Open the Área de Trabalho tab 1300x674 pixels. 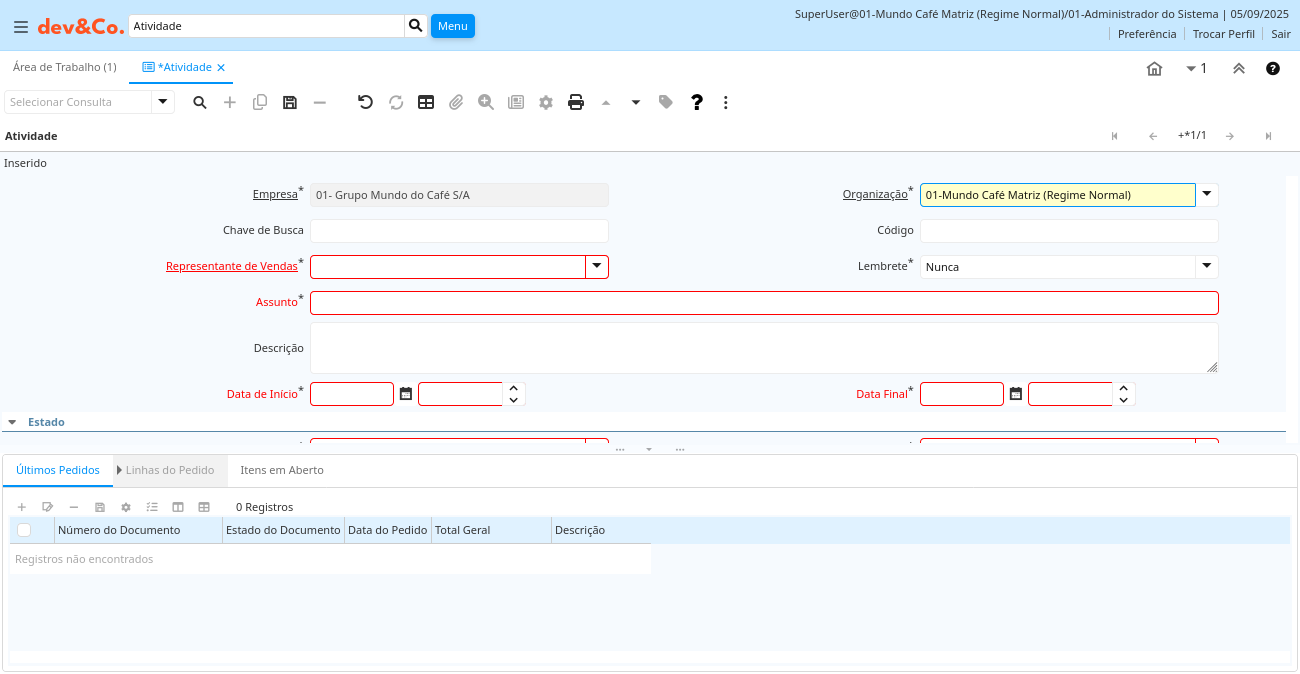(64, 67)
